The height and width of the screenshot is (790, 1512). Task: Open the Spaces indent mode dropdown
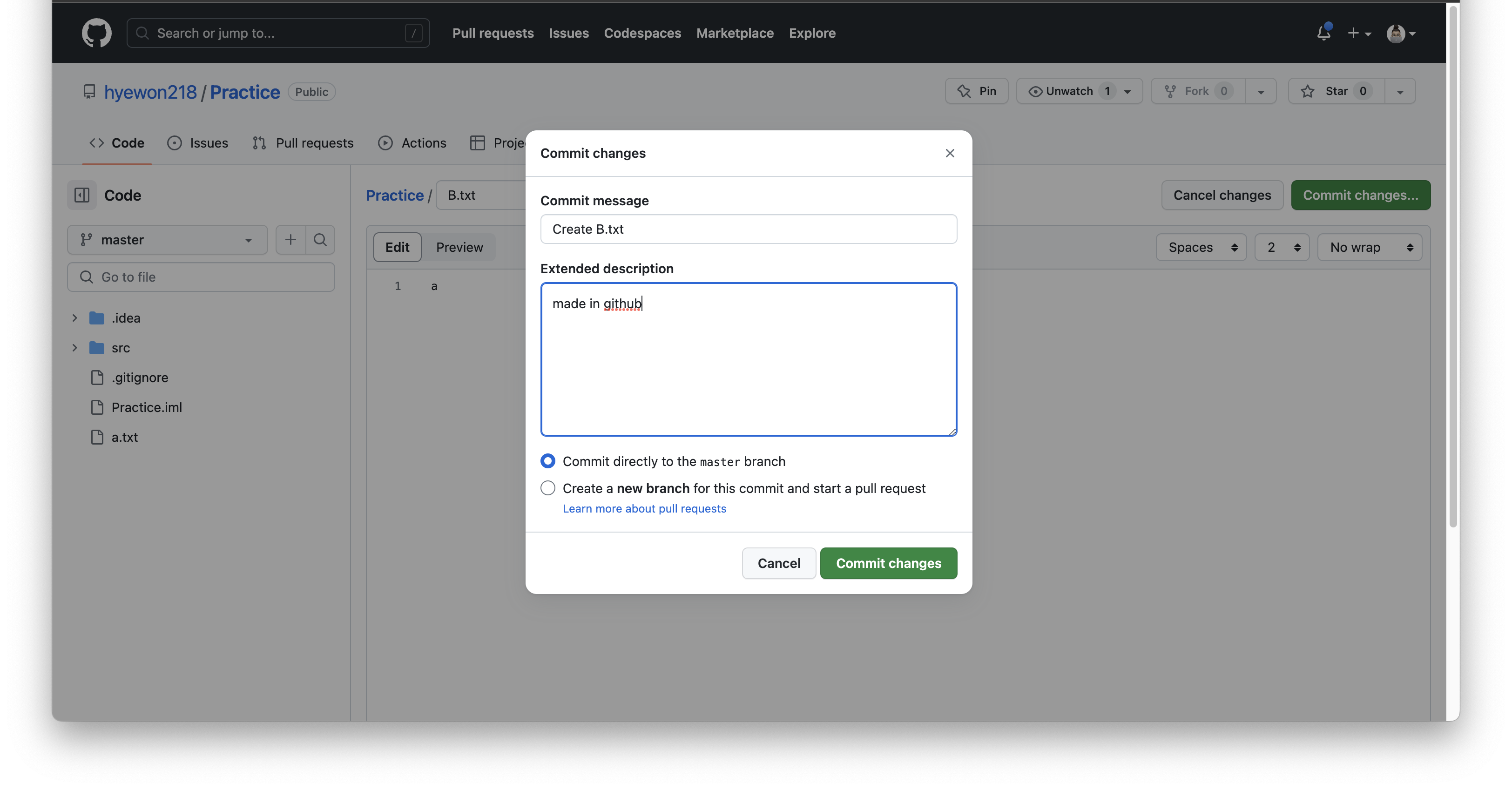pyautogui.click(x=1201, y=247)
